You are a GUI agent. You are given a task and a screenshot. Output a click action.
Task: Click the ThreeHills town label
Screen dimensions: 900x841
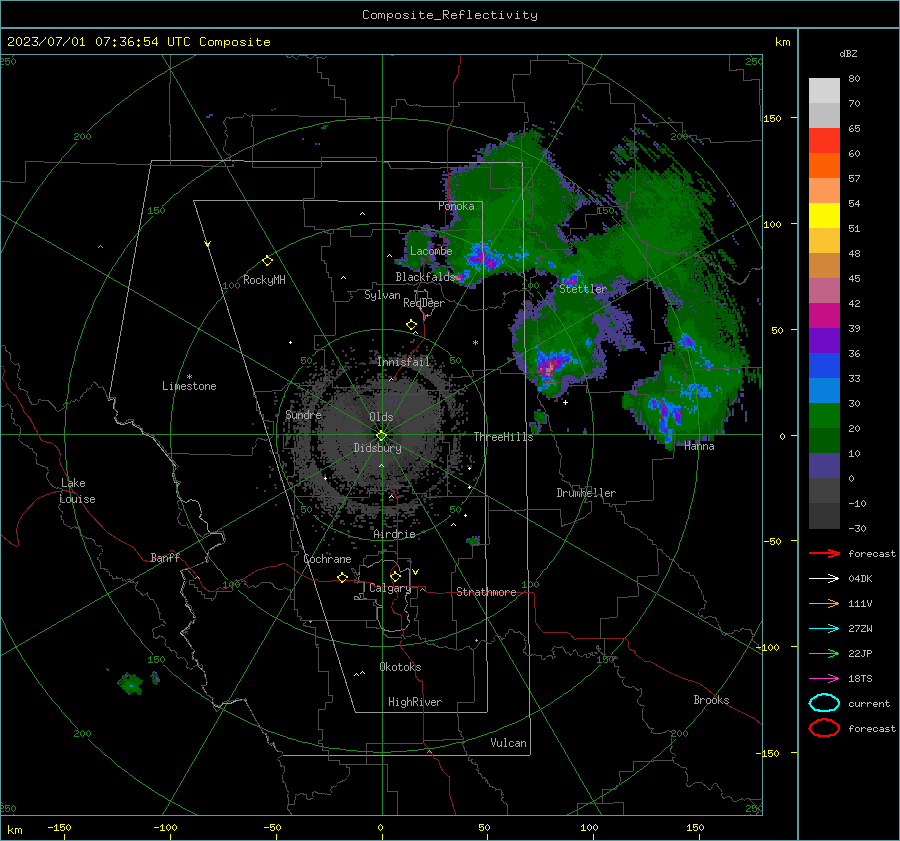pos(503,437)
